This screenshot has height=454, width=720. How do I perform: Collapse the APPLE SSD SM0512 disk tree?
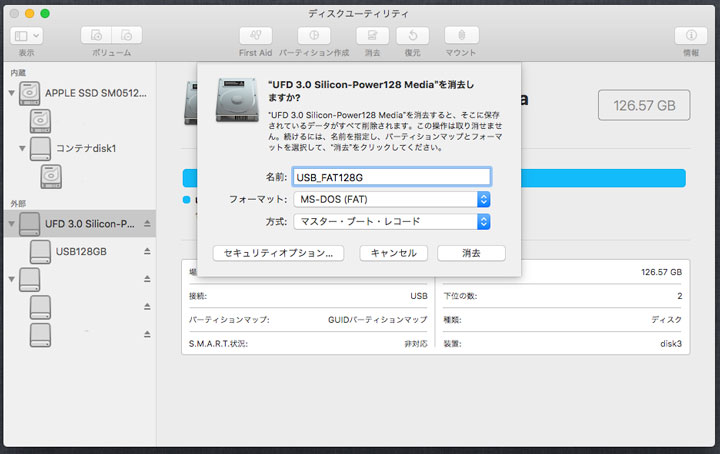pos(12,93)
